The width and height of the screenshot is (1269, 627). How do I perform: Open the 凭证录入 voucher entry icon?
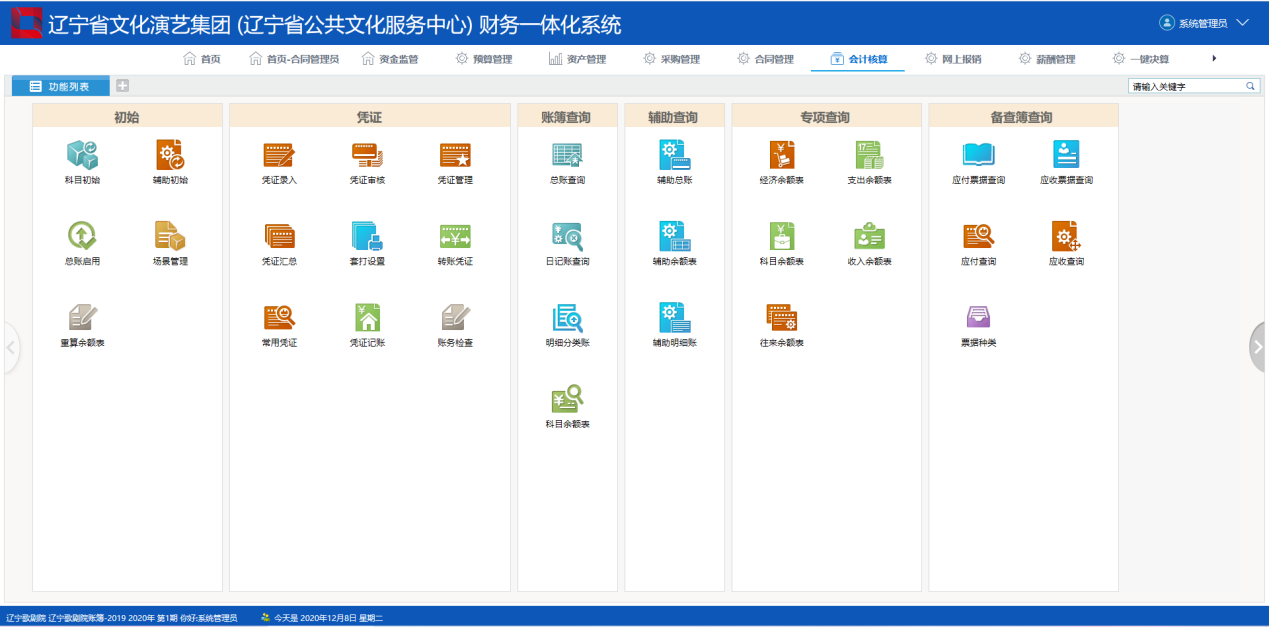pyautogui.click(x=279, y=155)
